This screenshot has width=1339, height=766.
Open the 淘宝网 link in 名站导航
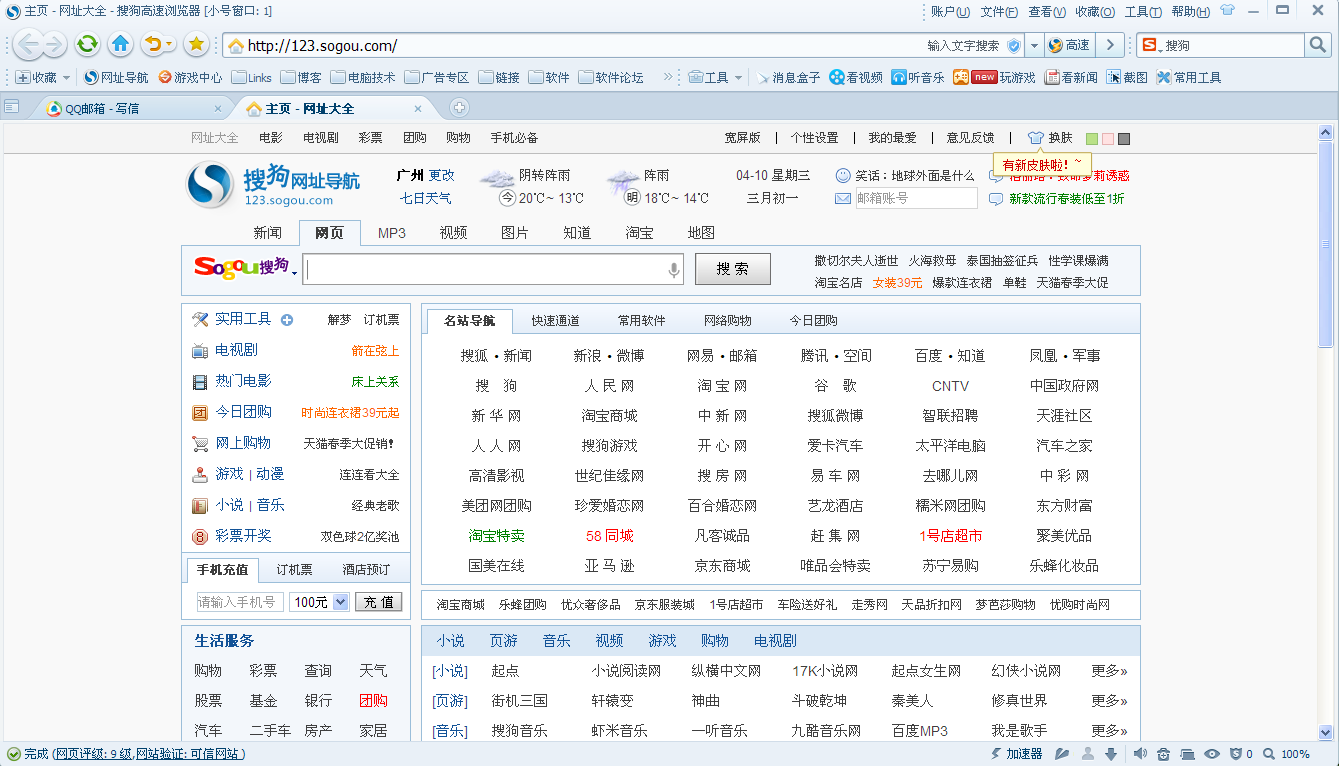pyautogui.click(x=720, y=385)
